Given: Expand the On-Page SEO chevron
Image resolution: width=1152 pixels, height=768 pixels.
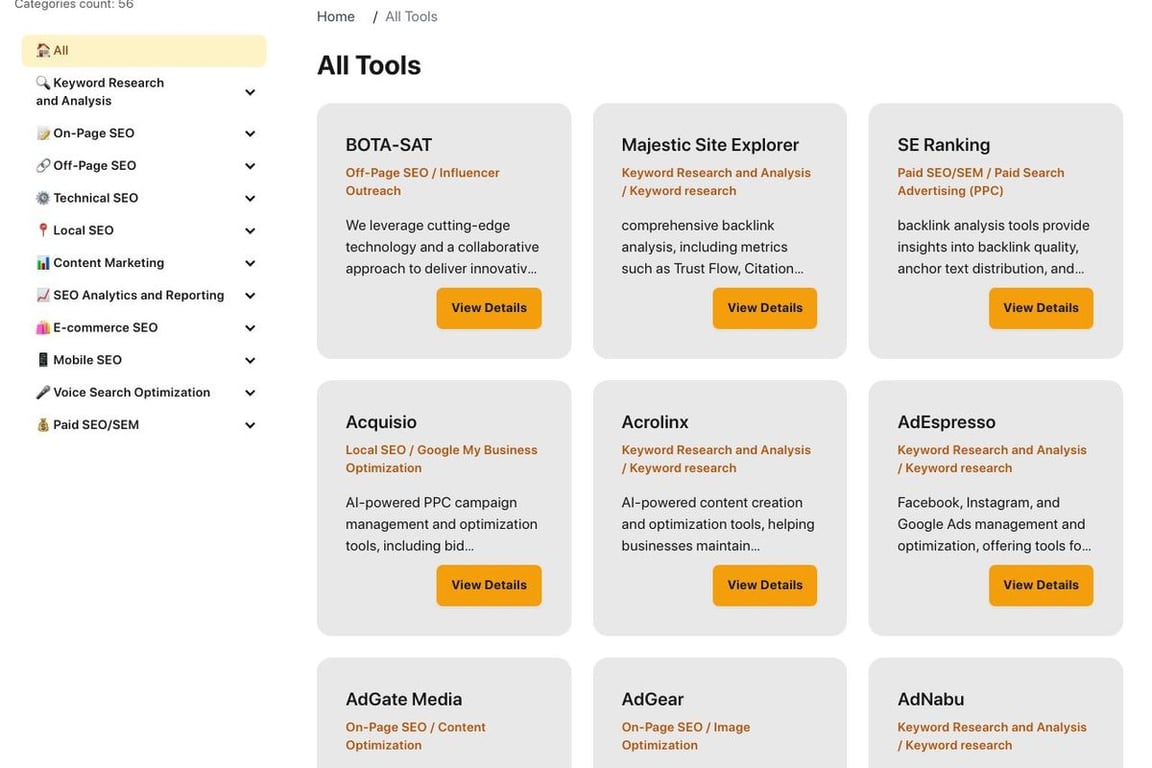Looking at the screenshot, I should [250, 133].
